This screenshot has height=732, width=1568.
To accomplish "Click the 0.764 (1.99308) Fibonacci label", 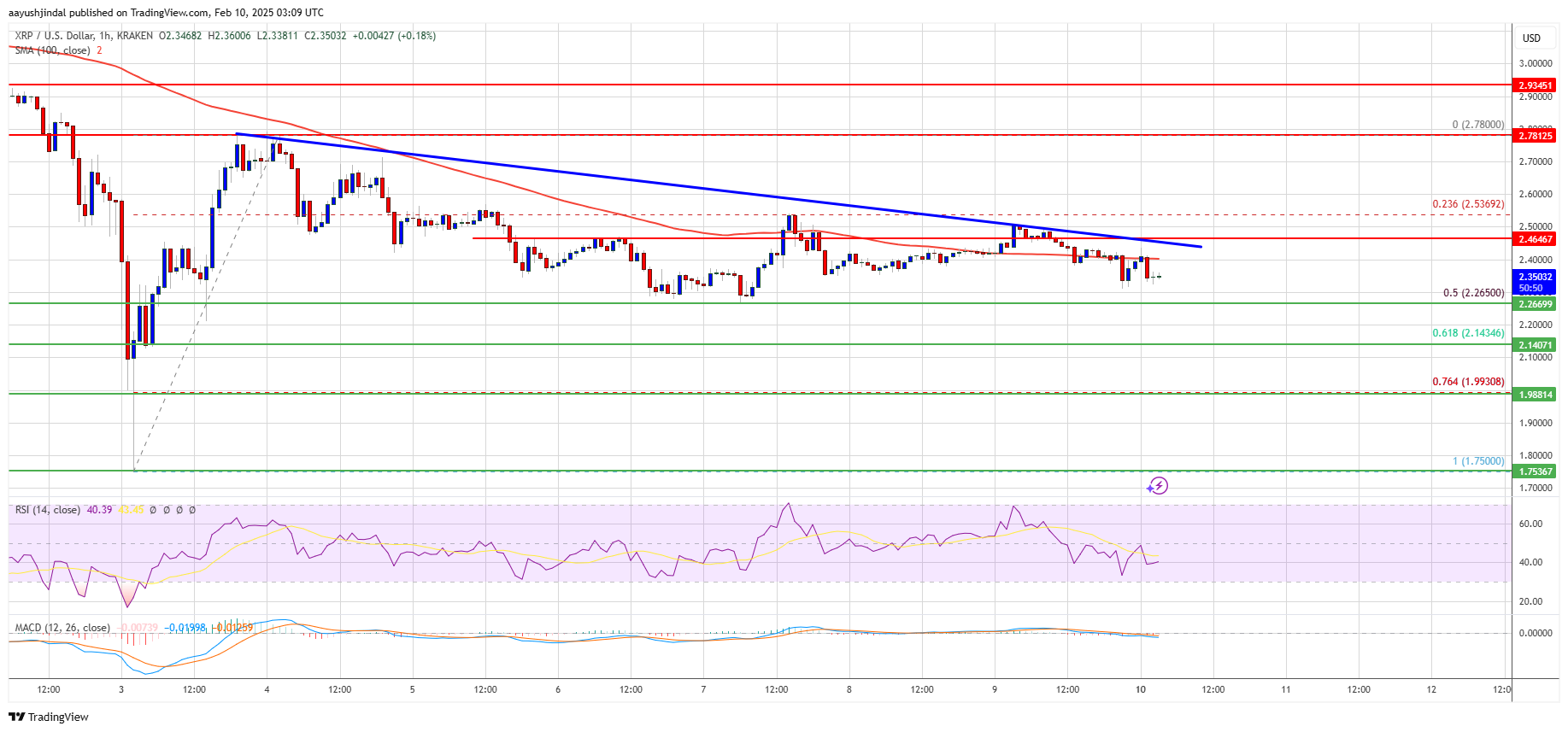I will click(x=1468, y=382).
